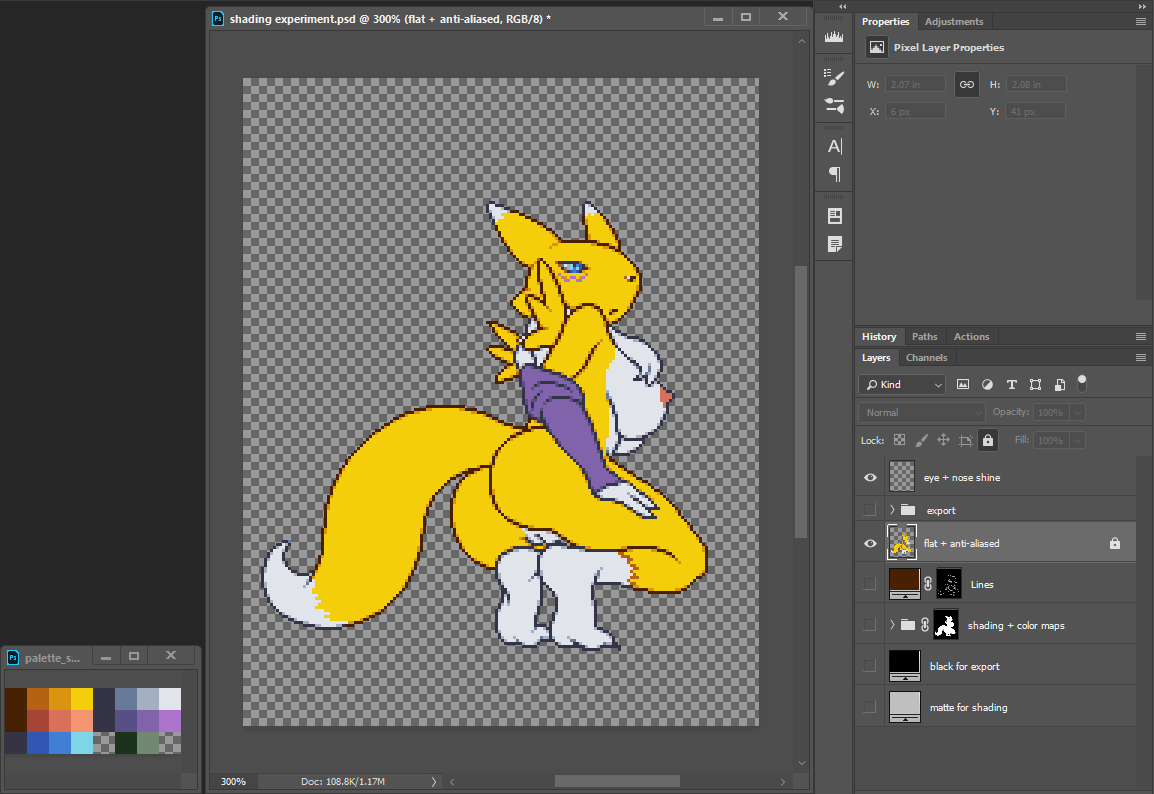Open the Paragraph panel icon
Image resolution: width=1154 pixels, height=794 pixels.
coord(834,174)
